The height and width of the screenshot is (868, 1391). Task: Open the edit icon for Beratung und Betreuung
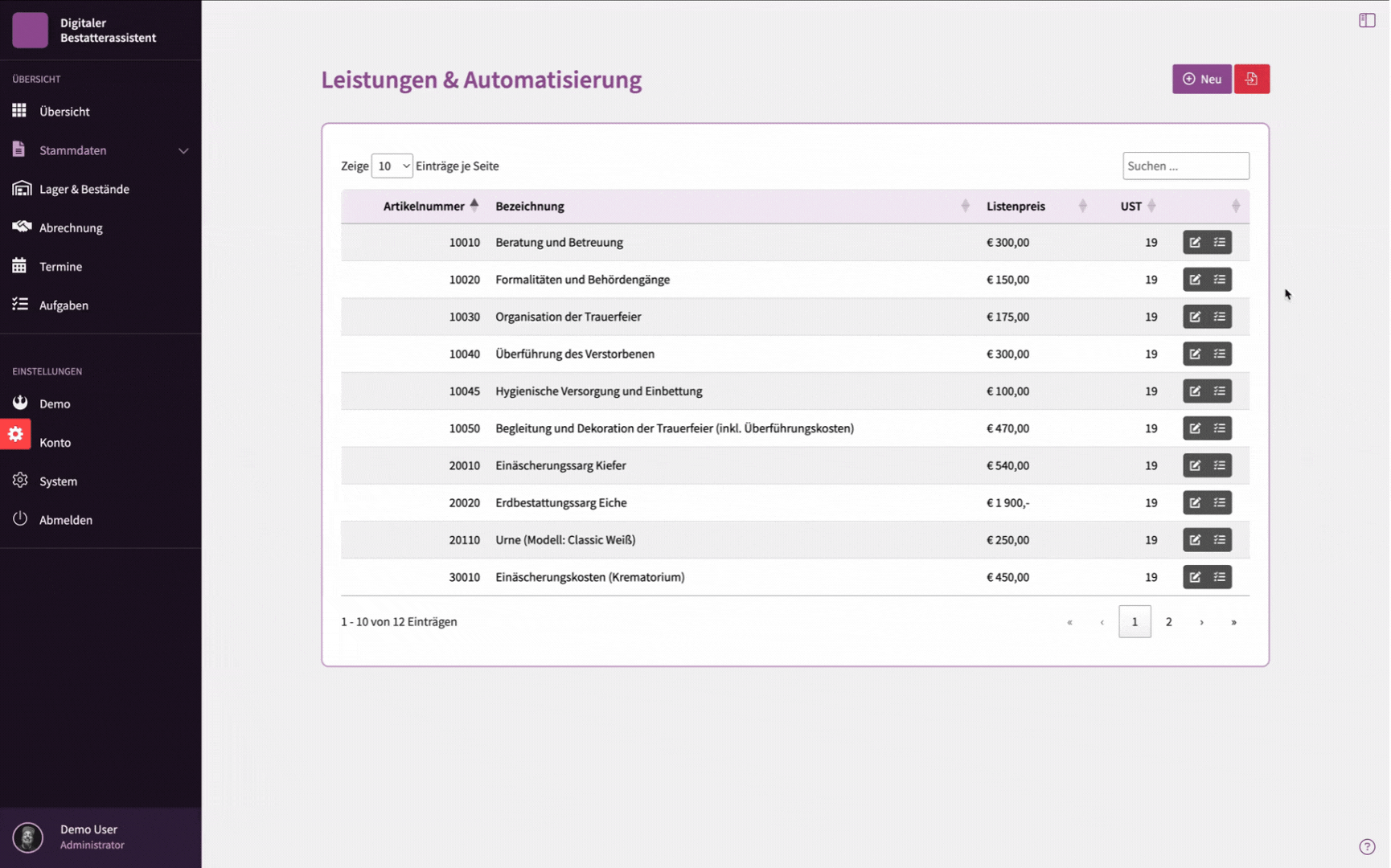pyautogui.click(x=1195, y=242)
